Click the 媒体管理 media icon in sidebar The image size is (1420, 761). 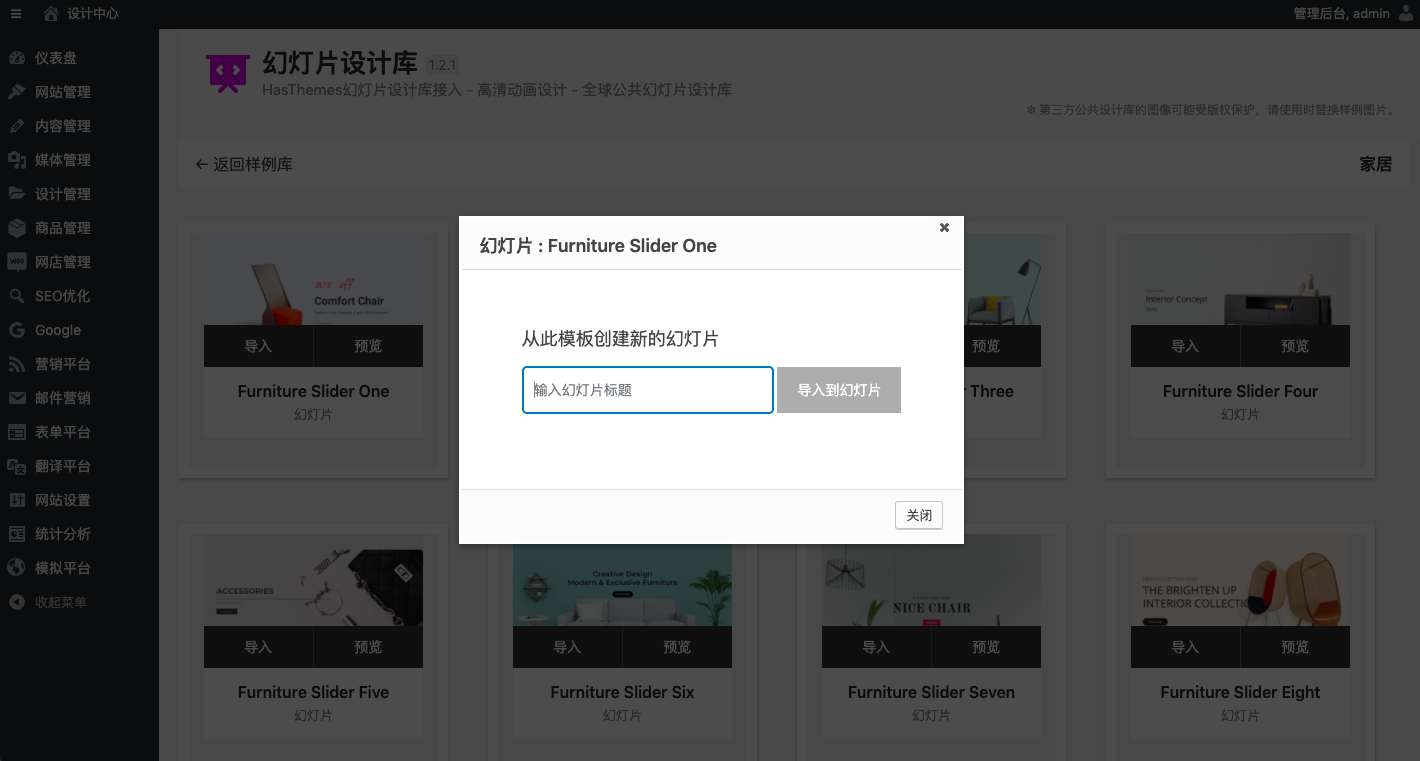17,160
